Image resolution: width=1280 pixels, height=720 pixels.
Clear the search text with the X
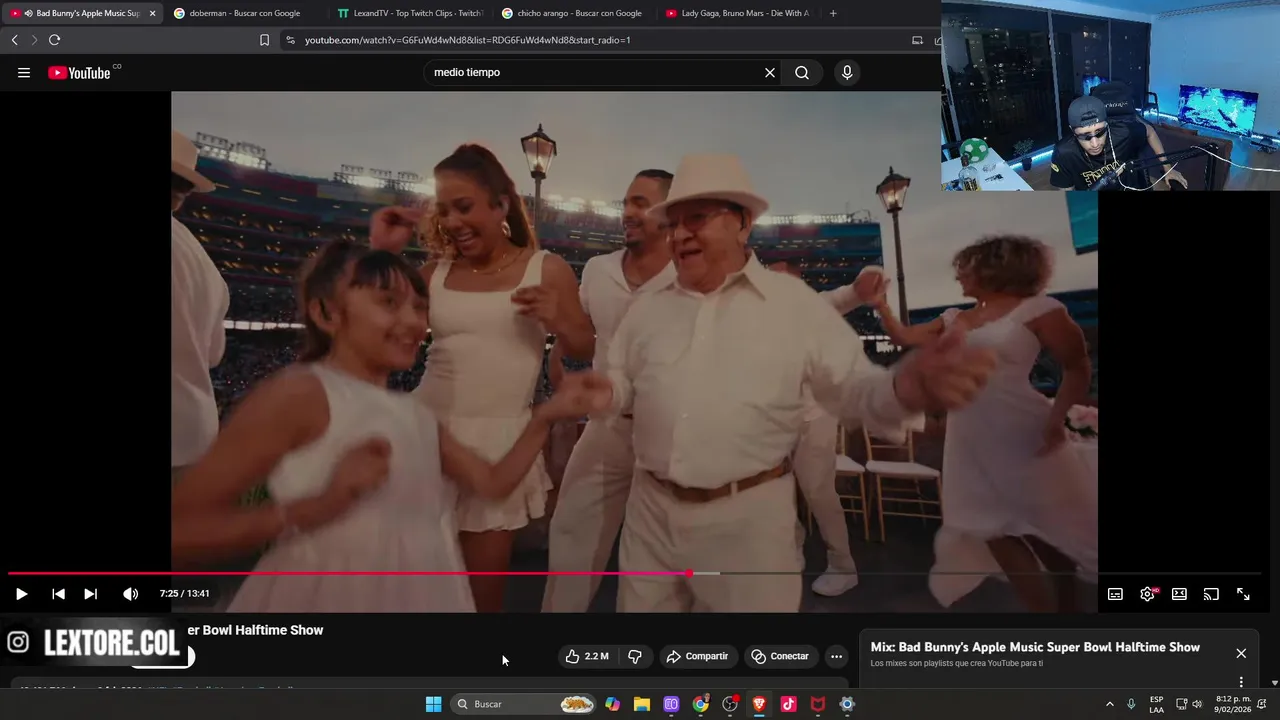point(770,73)
